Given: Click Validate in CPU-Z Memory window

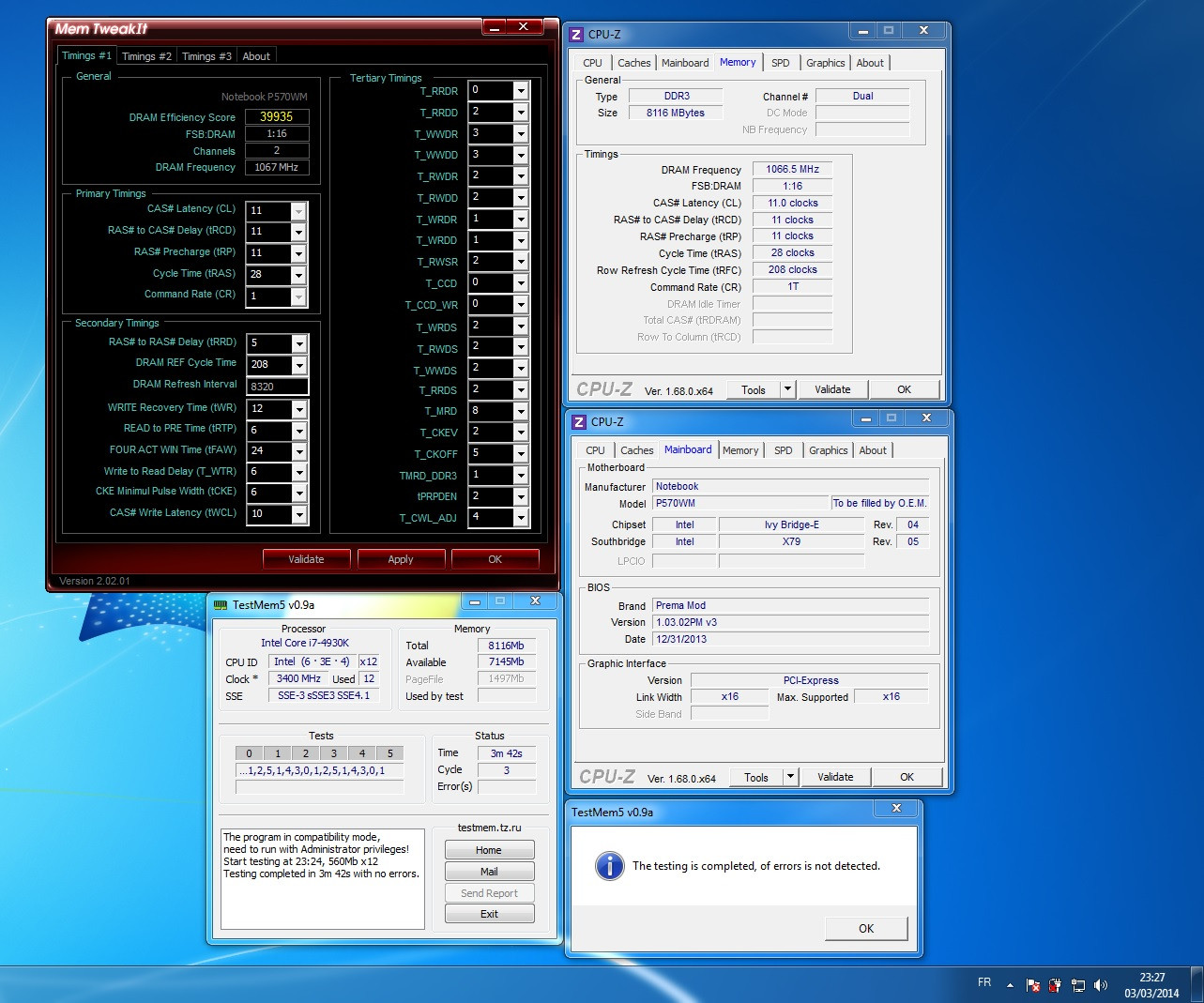Looking at the screenshot, I should 832,389.
